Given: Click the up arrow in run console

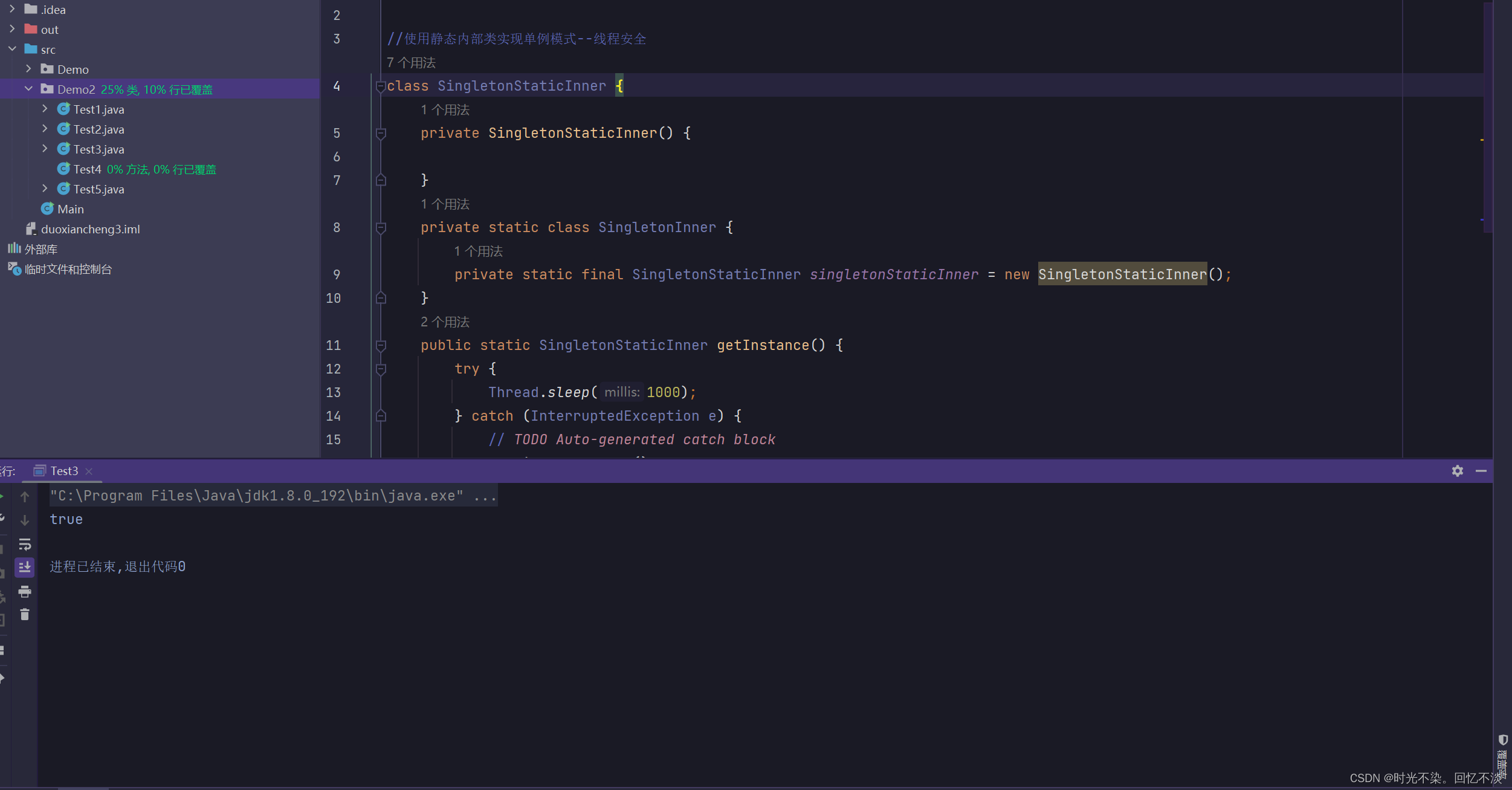Looking at the screenshot, I should pos(25,497).
